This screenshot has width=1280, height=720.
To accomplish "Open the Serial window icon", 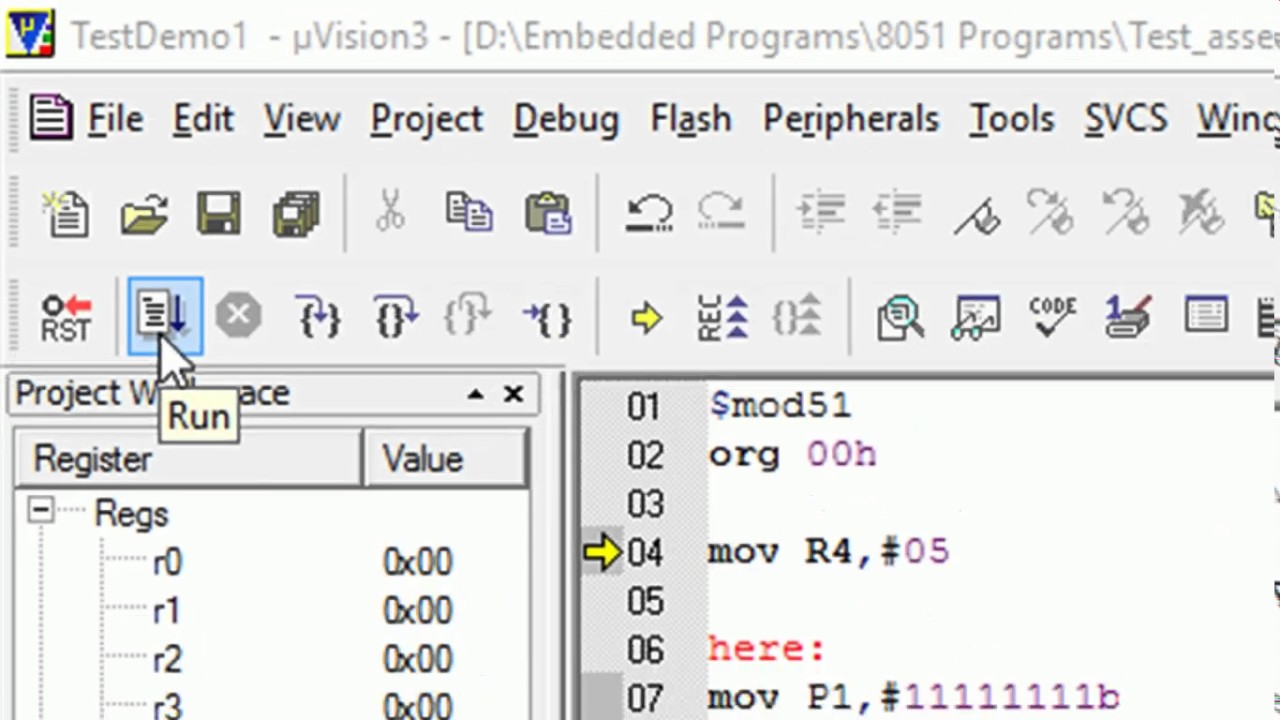I will tap(1128, 318).
